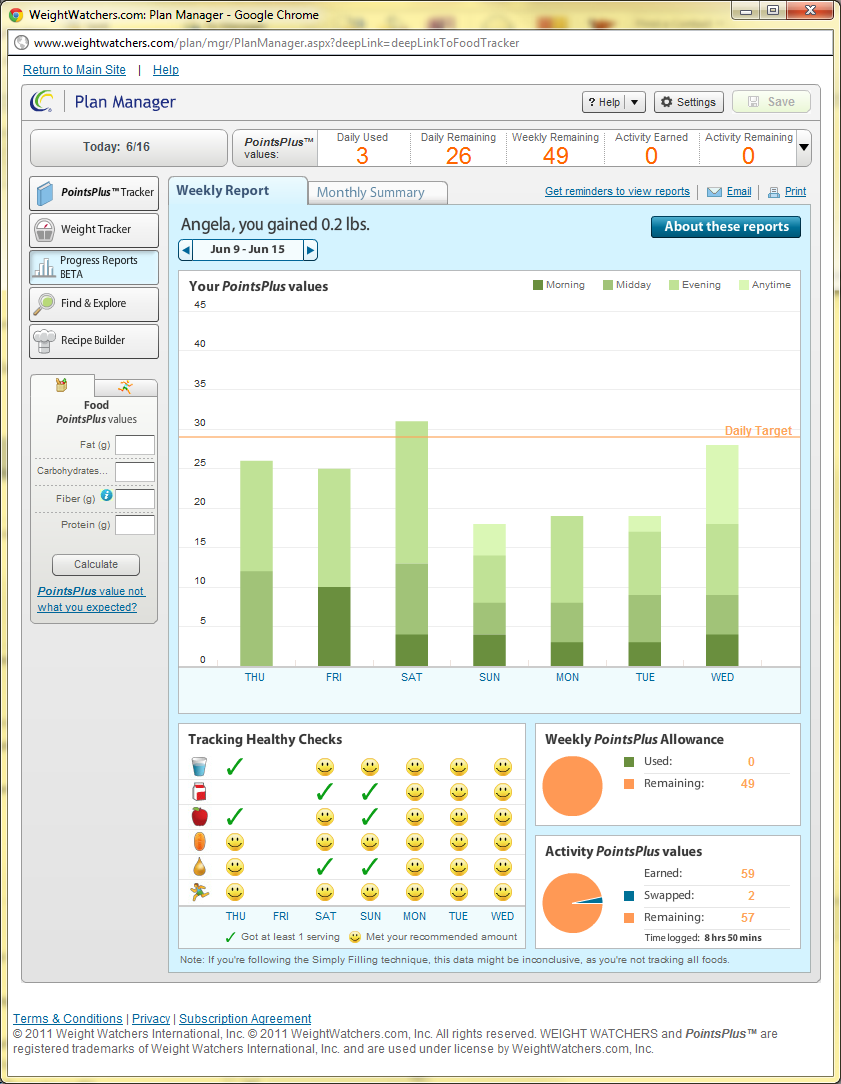Click the envelope icon beside Email
This screenshot has width=841, height=1084.
(x=714, y=192)
